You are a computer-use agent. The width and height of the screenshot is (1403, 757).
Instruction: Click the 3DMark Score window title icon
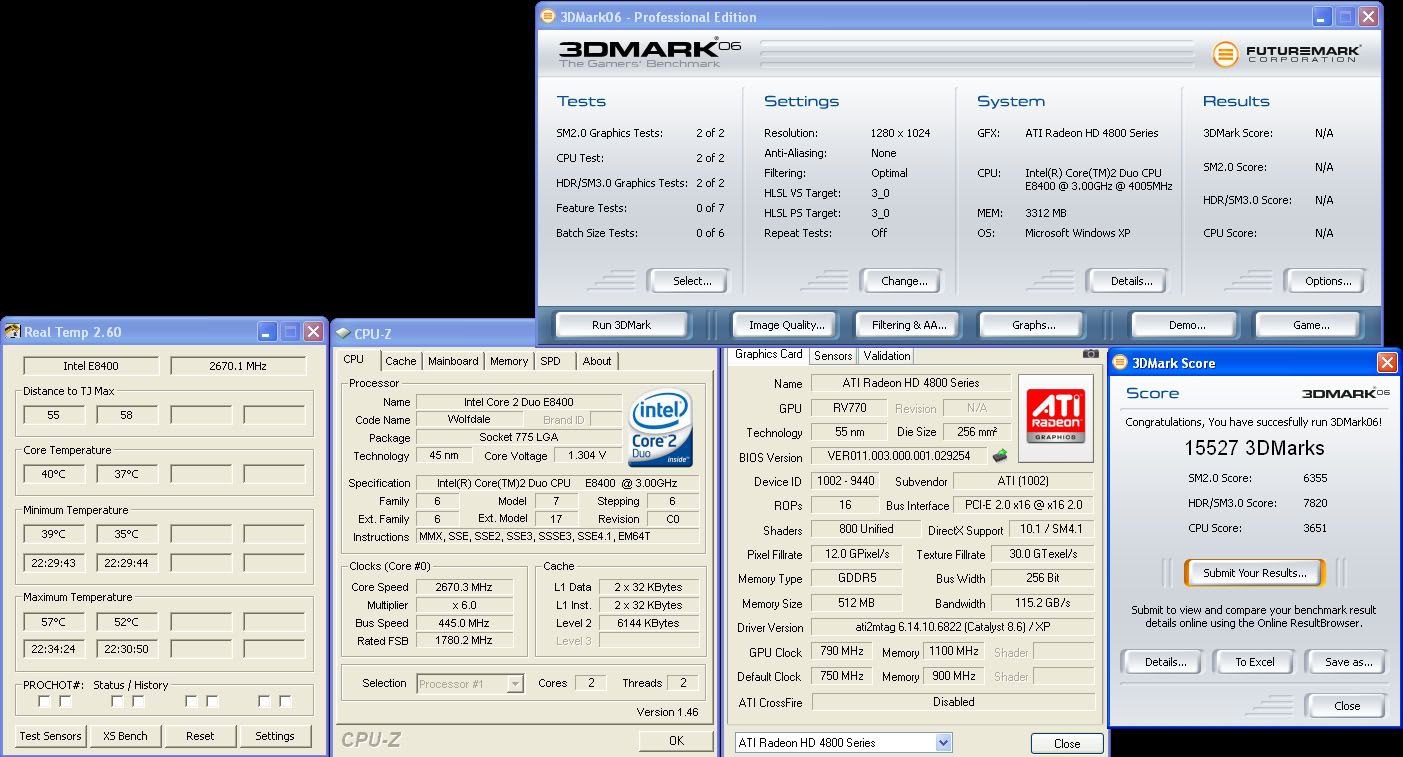click(x=1120, y=363)
